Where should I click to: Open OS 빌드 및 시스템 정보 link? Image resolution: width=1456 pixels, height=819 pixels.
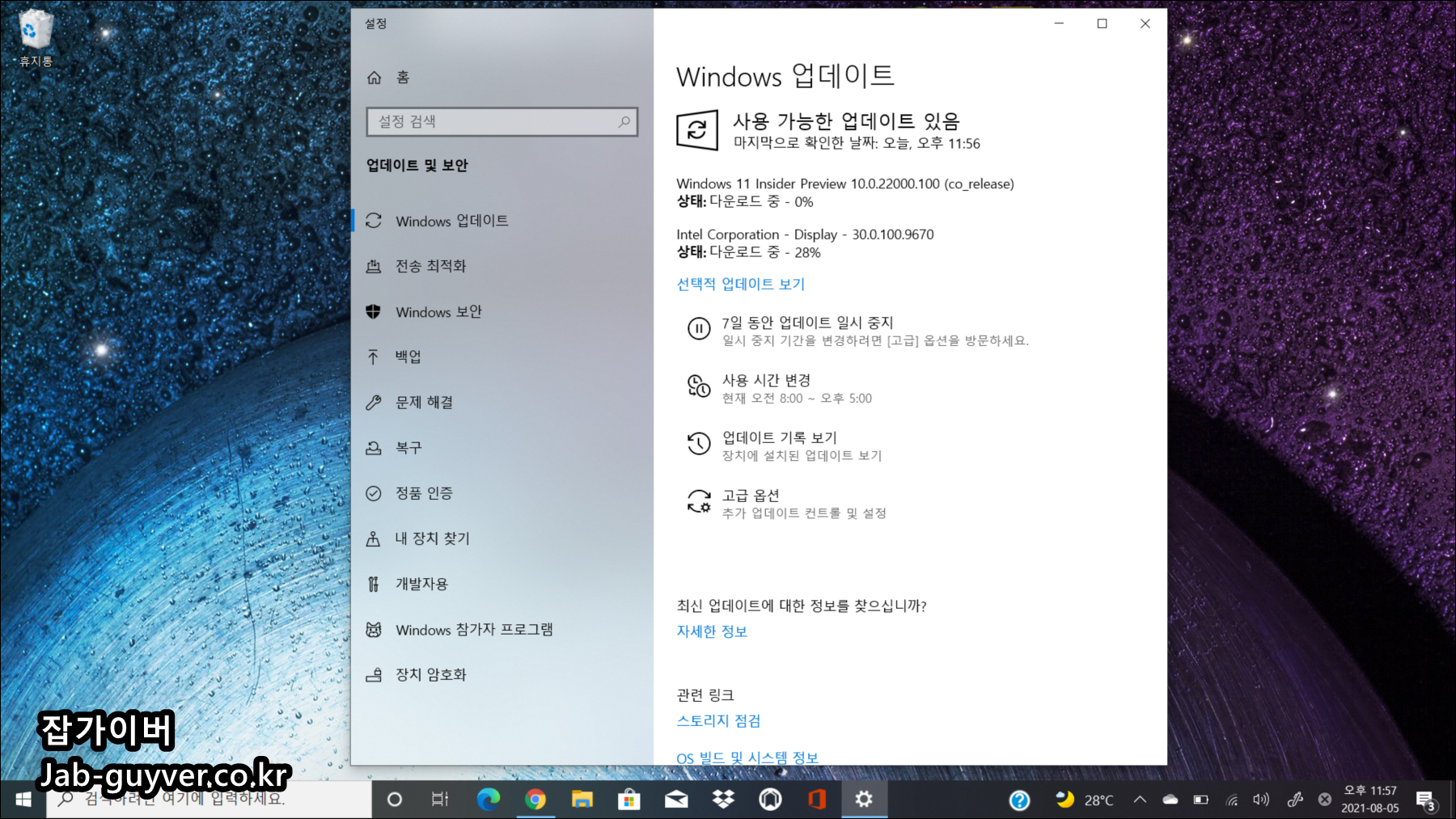[747, 758]
